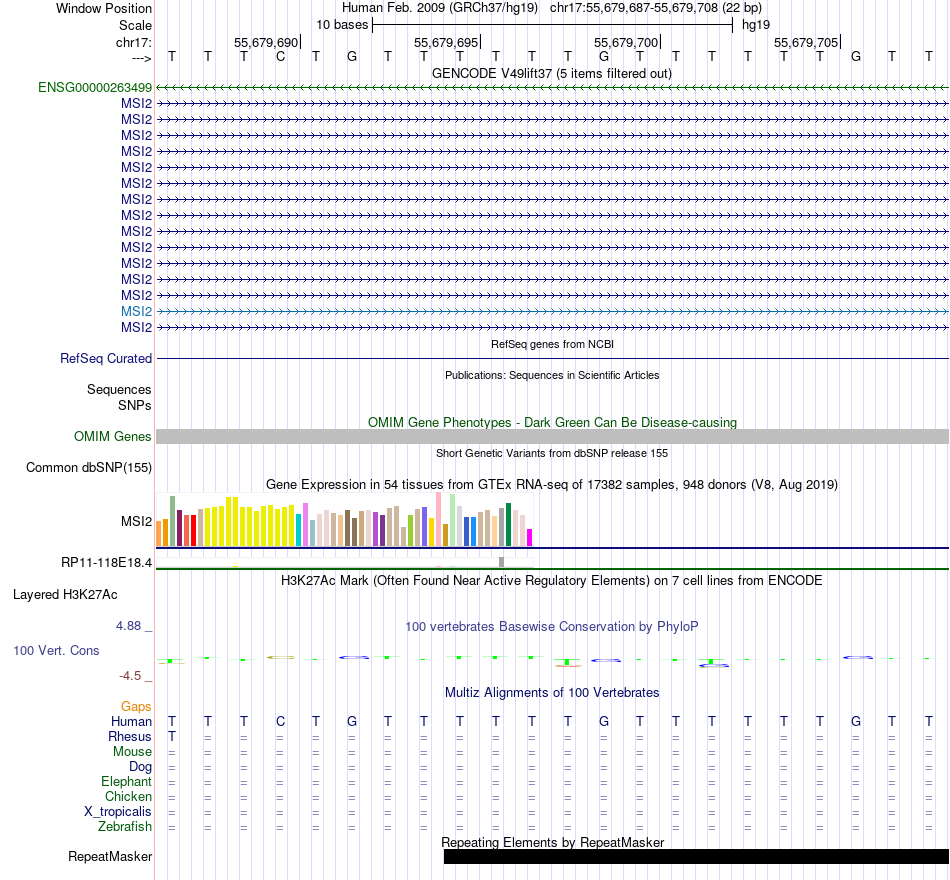Click the RepeatMasker track label
Screen dimensions: 950x880
coord(110,856)
